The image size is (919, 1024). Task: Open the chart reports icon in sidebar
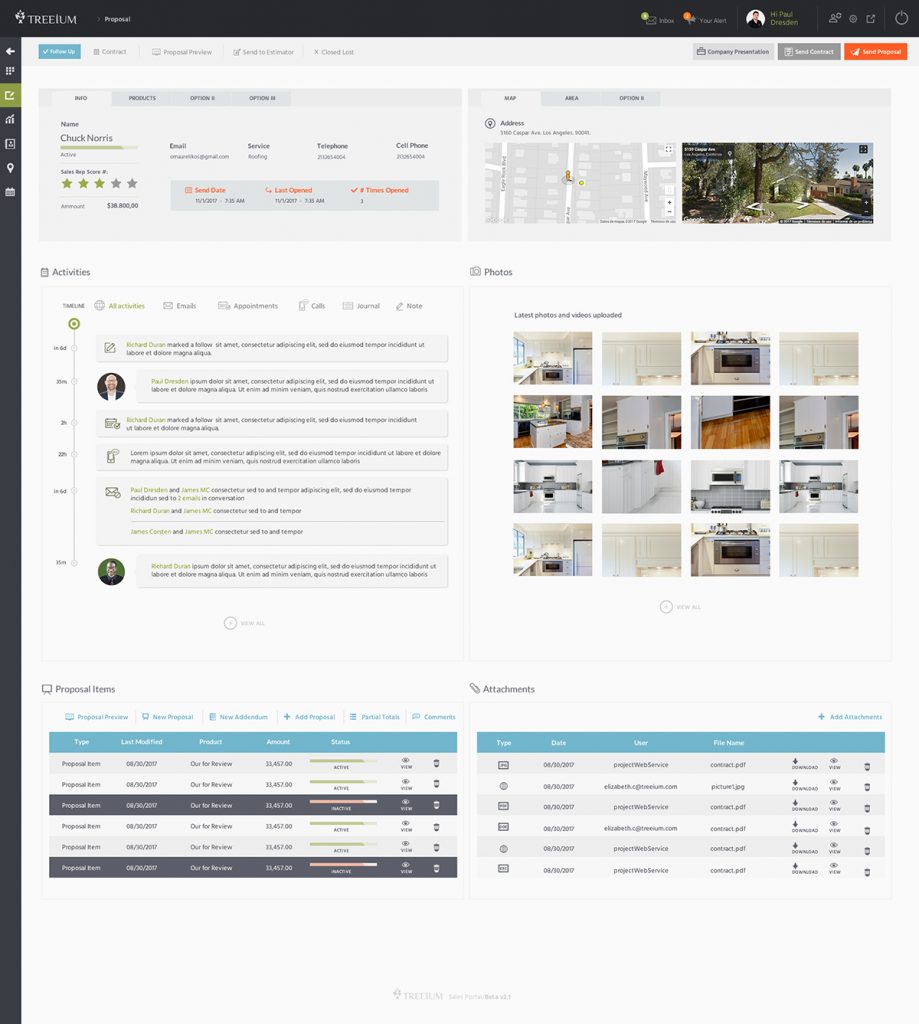click(x=10, y=120)
